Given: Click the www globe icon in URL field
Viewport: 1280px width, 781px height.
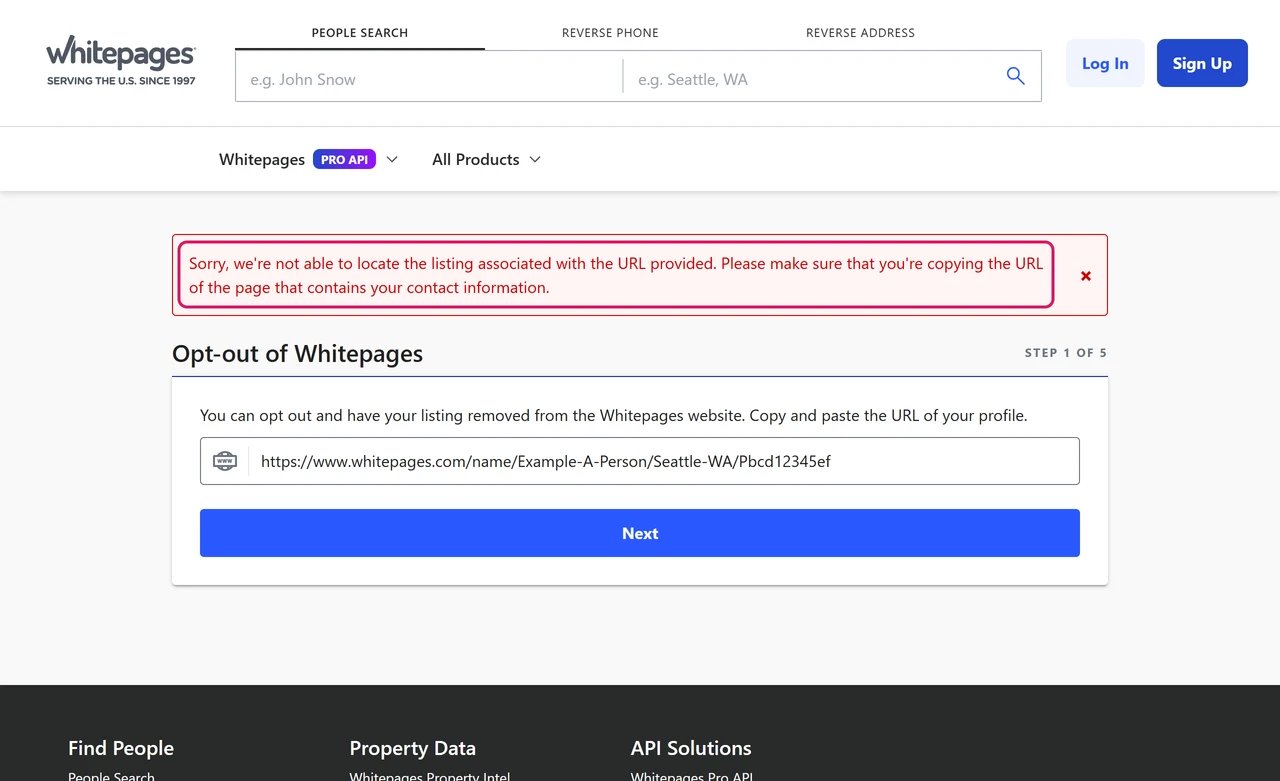Looking at the screenshot, I should tap(225, 461).
